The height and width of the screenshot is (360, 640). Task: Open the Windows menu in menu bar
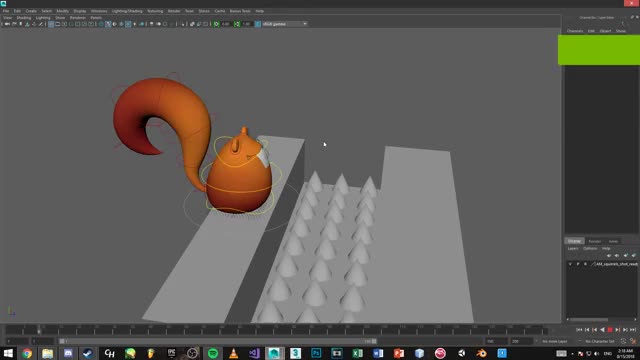99,11
